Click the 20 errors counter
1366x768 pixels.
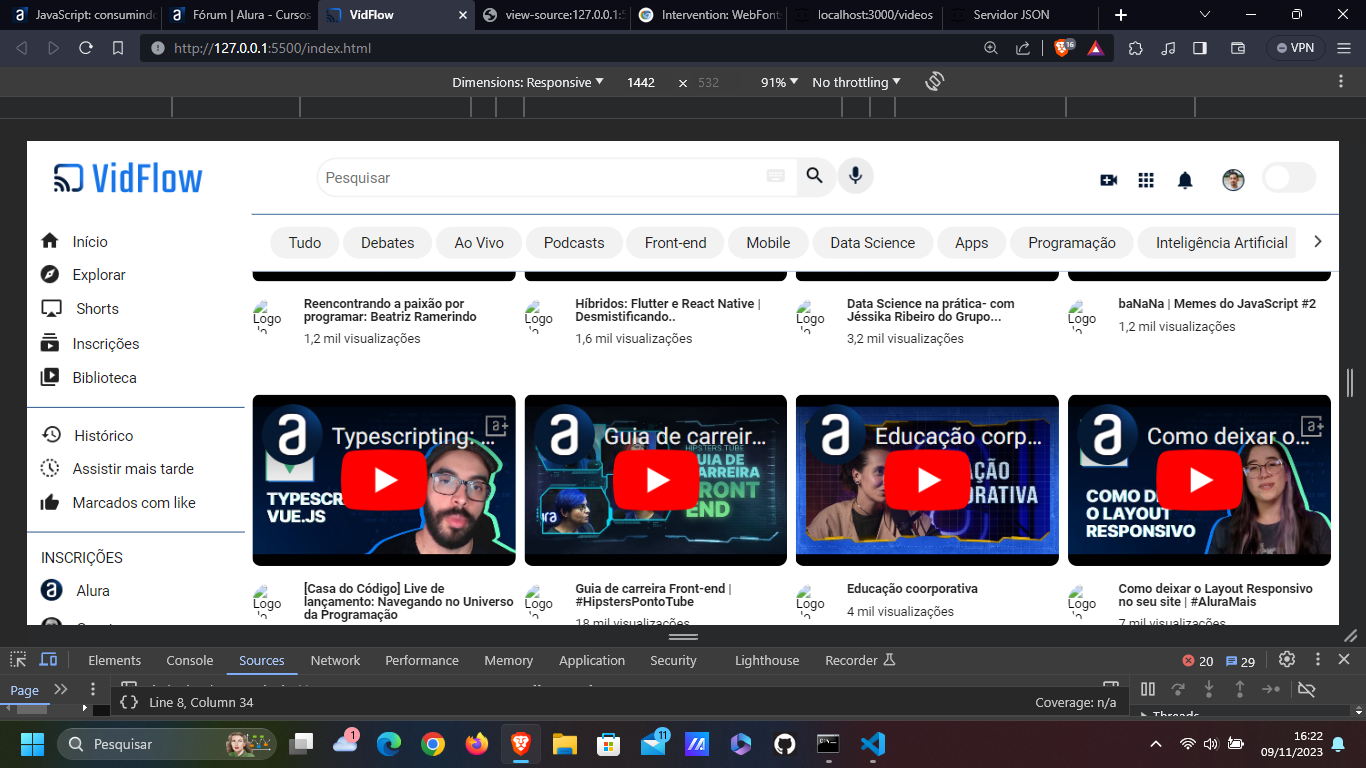coord(1198,661)
